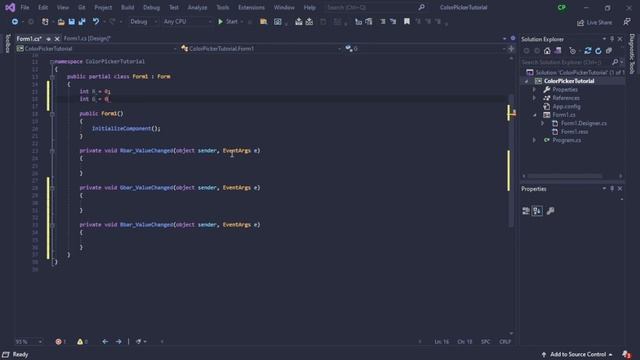Toggle the bookmark icon in toolbar

407,22
